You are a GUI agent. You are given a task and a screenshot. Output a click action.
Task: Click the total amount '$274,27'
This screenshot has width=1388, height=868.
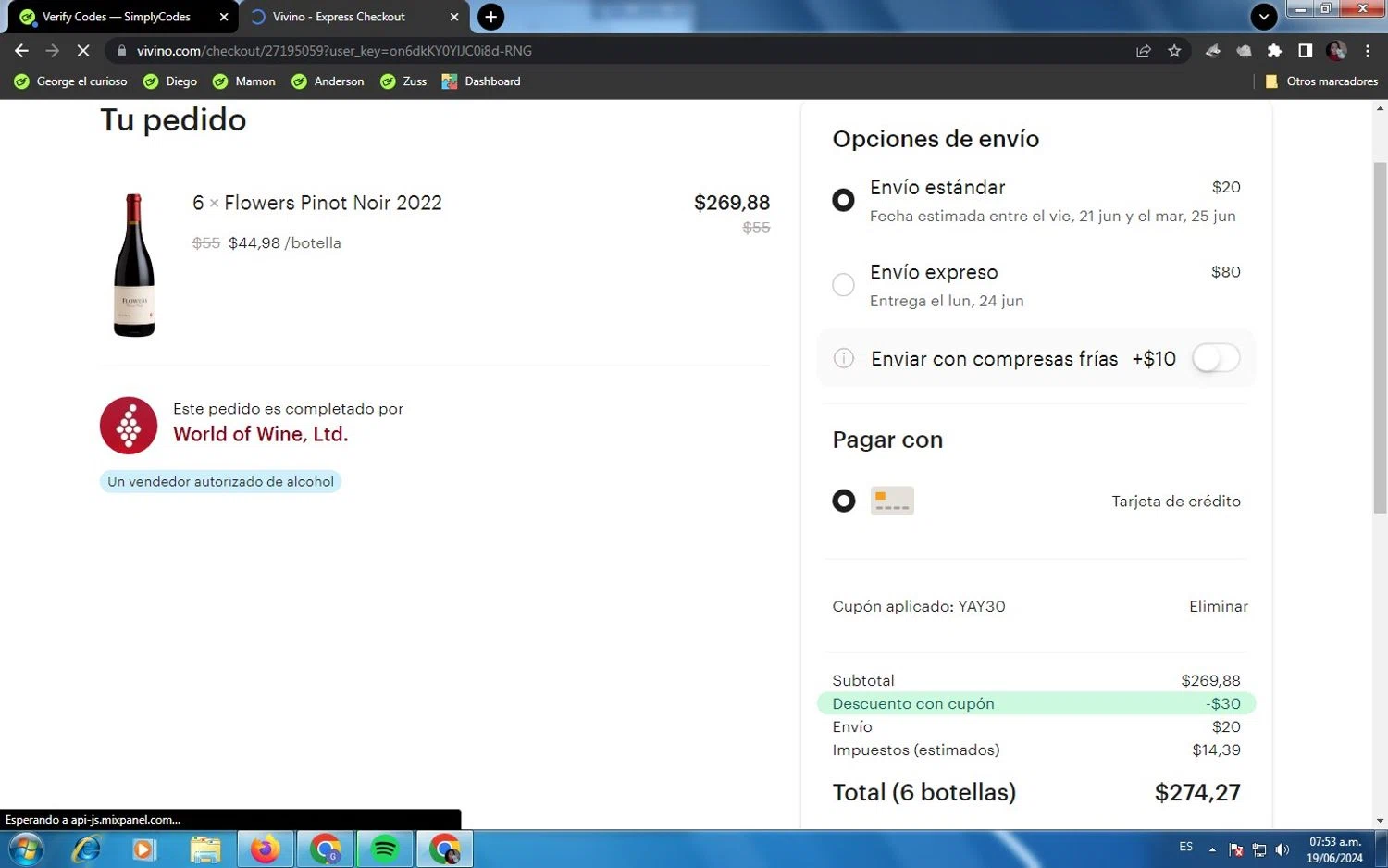tap(1197, 792)
